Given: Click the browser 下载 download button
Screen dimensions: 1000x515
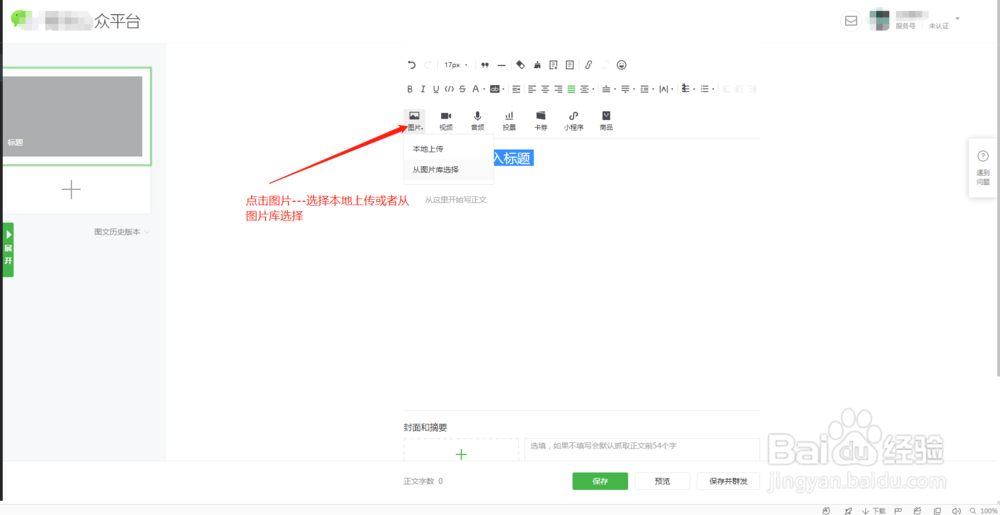Looking at the screenshot, I should pyautogui.click(x=874, y=511).
